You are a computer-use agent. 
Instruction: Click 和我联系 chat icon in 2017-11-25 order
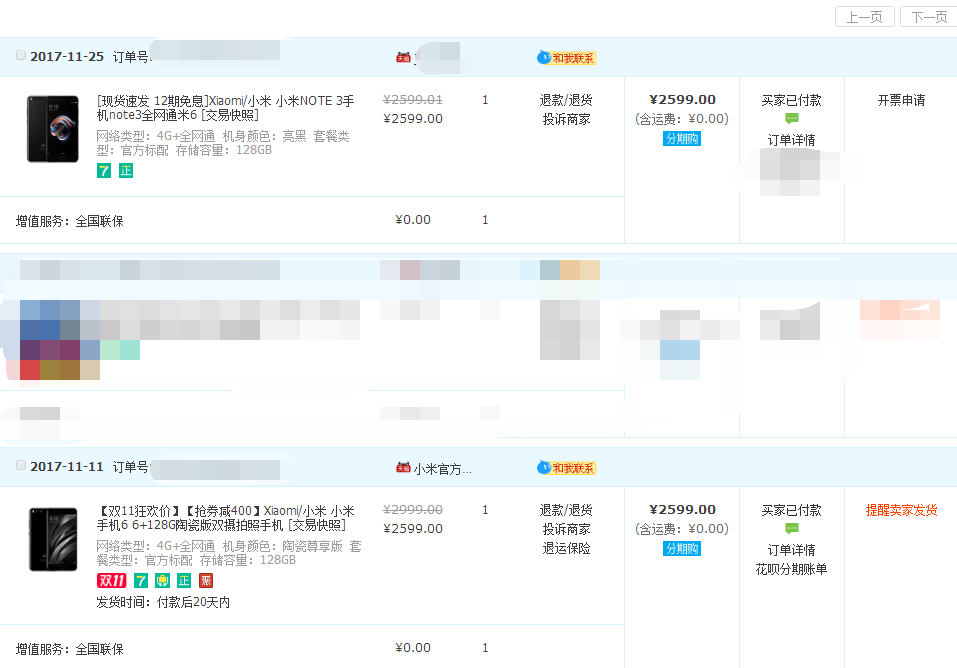[566, 58]
